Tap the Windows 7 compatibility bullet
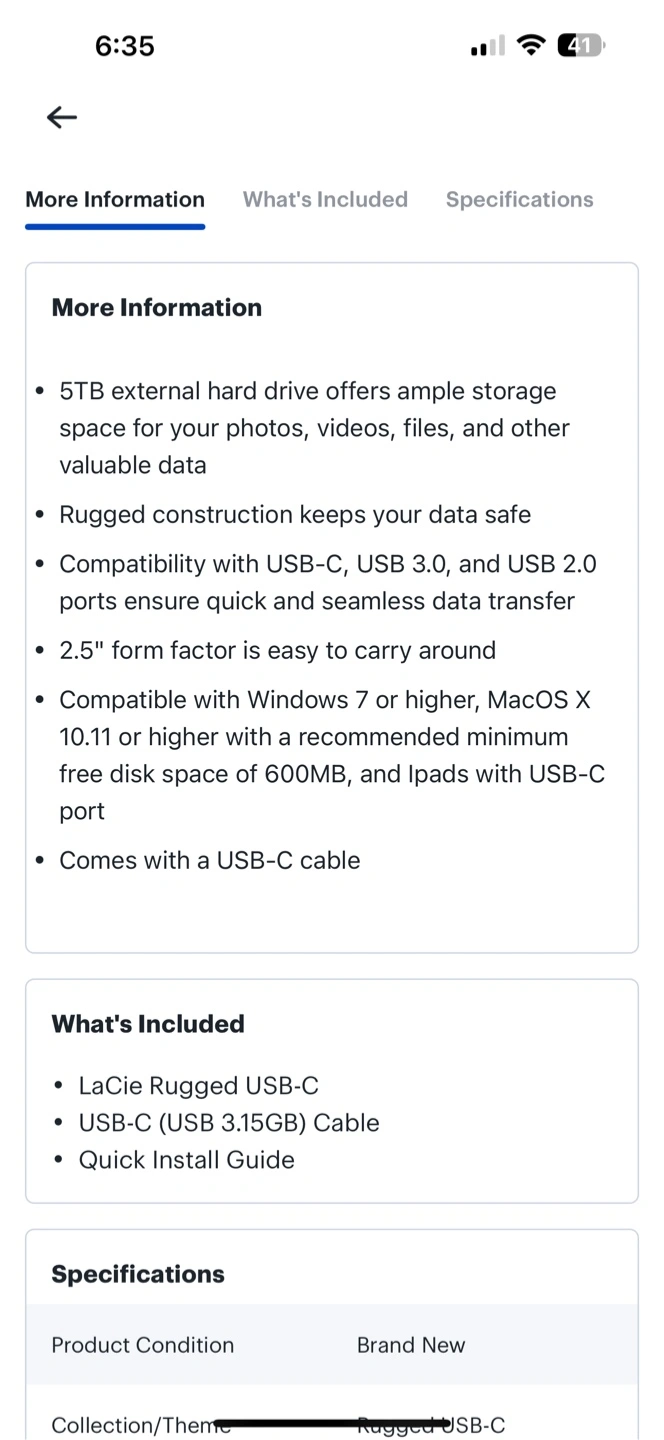The image size is (664, 1440). pyautogui.click(x=332, y=755)
